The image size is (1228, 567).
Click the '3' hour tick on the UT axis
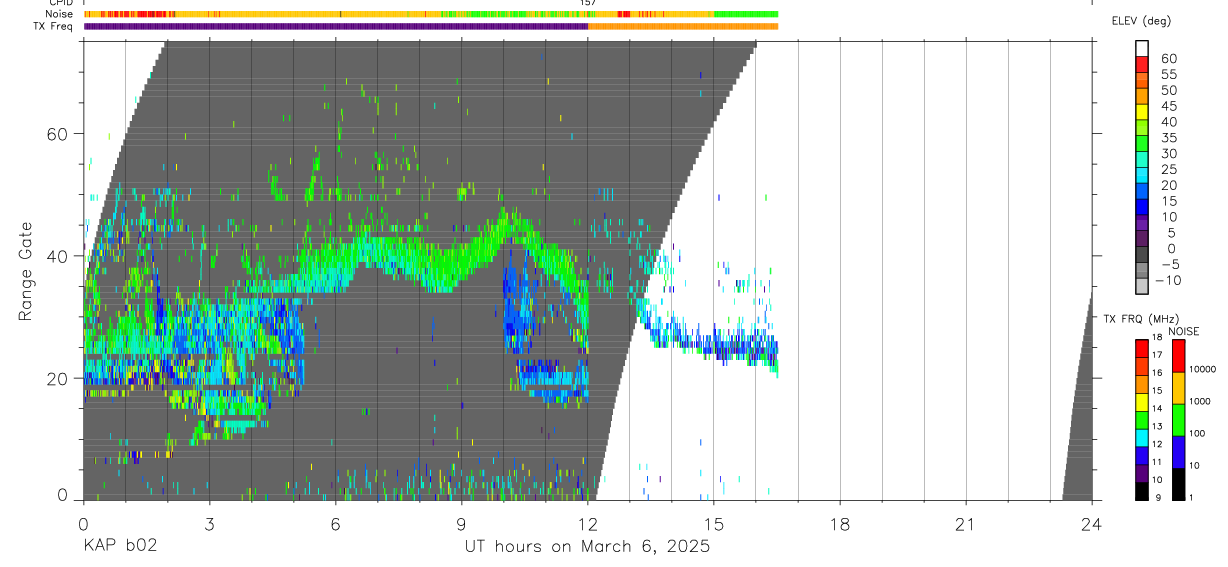coord(209,525)
